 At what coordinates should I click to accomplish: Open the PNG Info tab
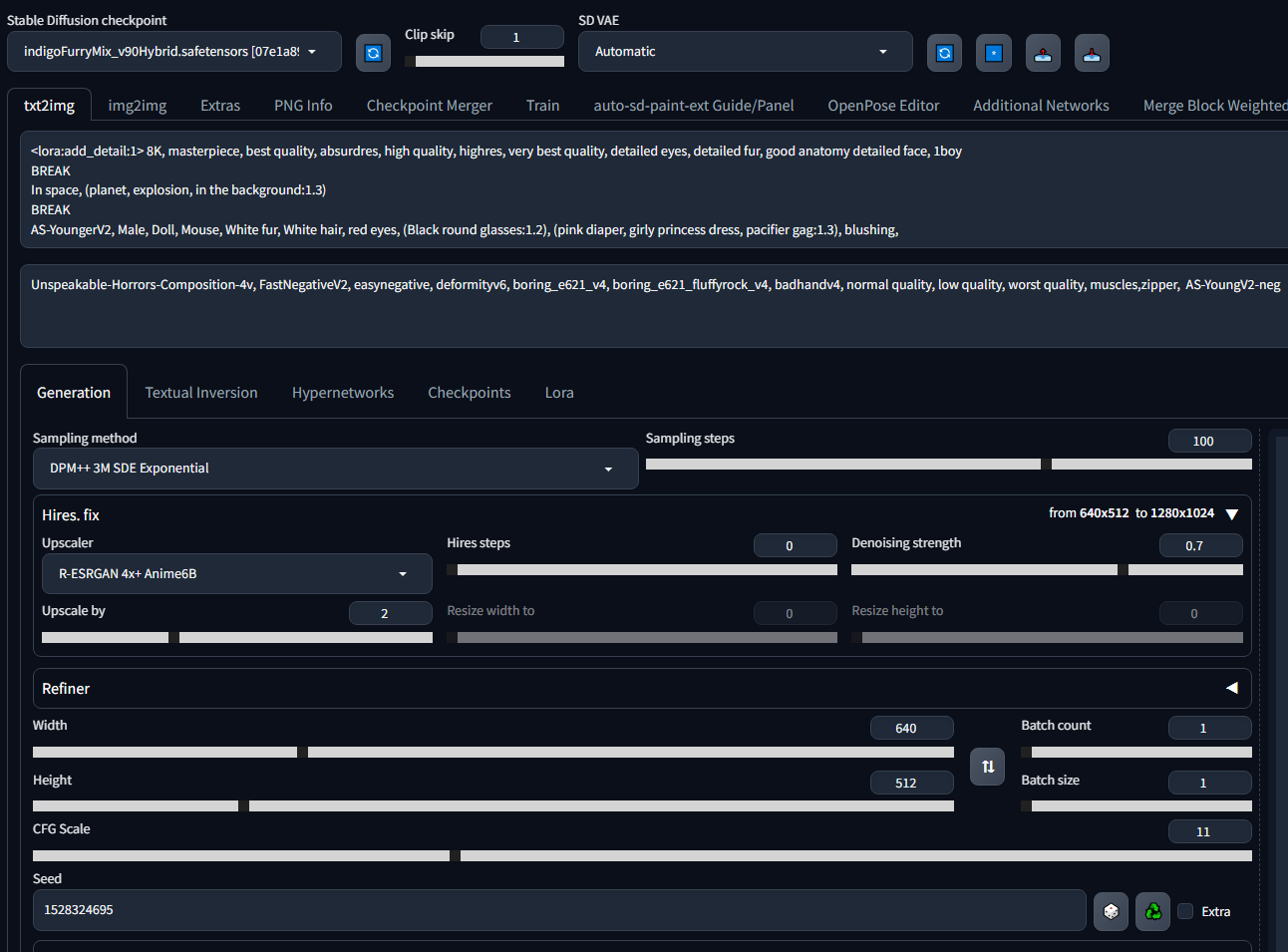(303, 106)
